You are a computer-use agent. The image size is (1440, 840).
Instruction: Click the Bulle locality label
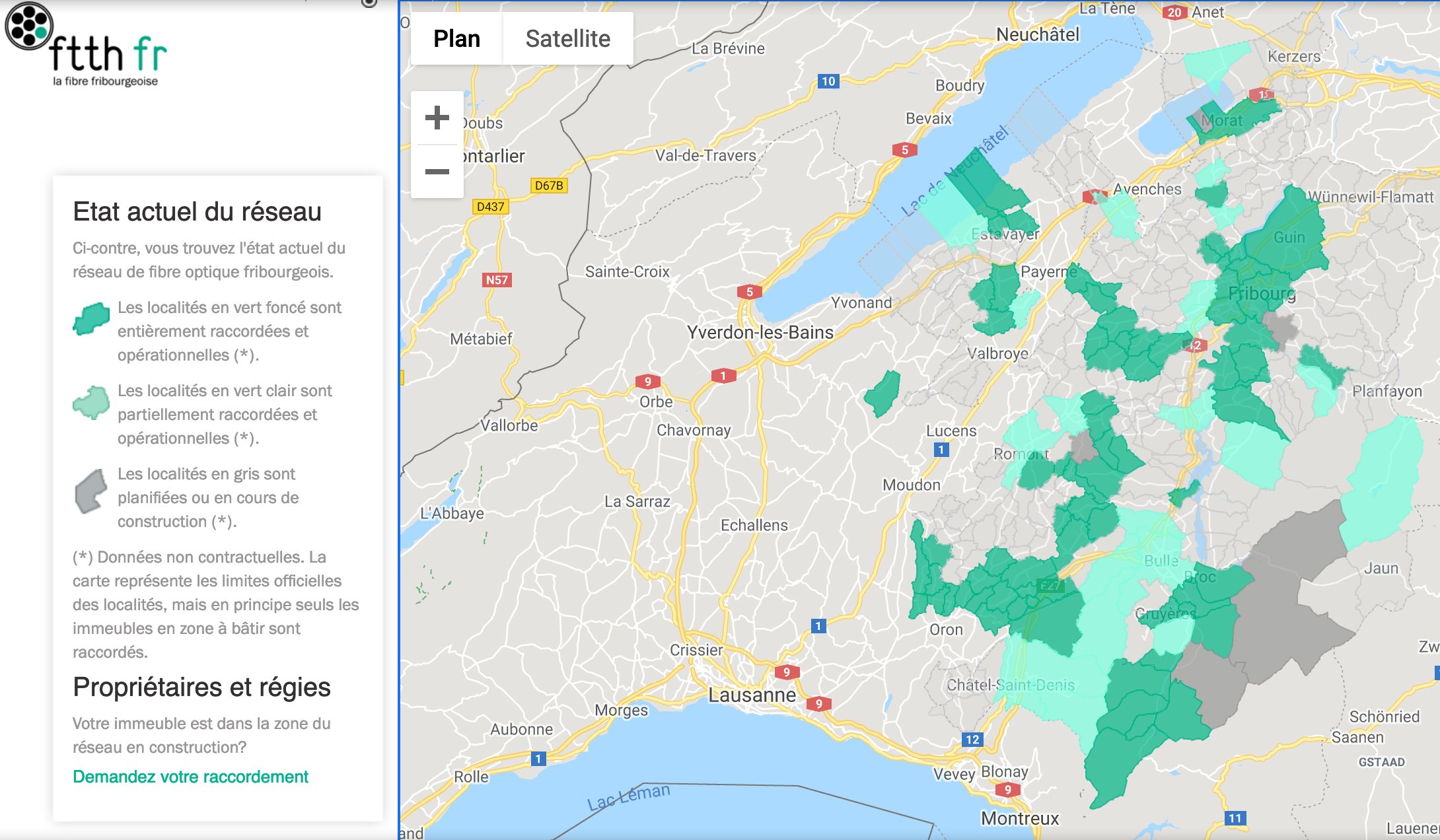[x=1161, y=561]
